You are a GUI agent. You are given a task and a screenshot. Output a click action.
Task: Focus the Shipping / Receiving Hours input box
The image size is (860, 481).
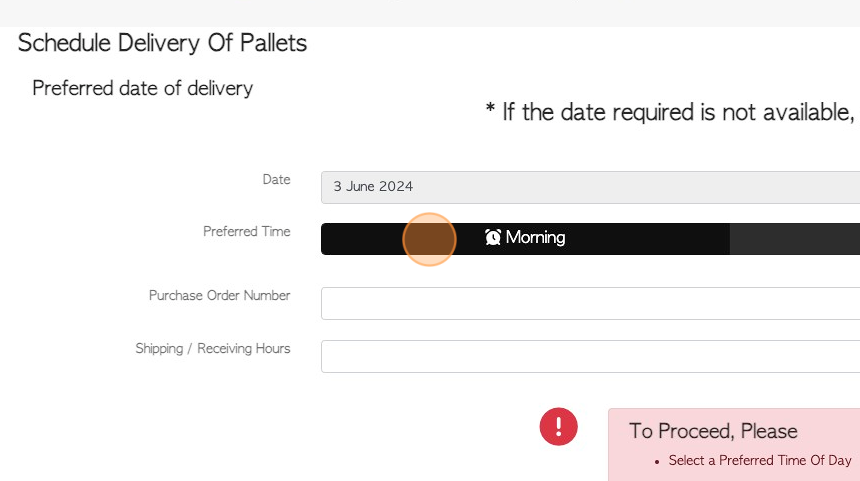[x=590, y=356]
